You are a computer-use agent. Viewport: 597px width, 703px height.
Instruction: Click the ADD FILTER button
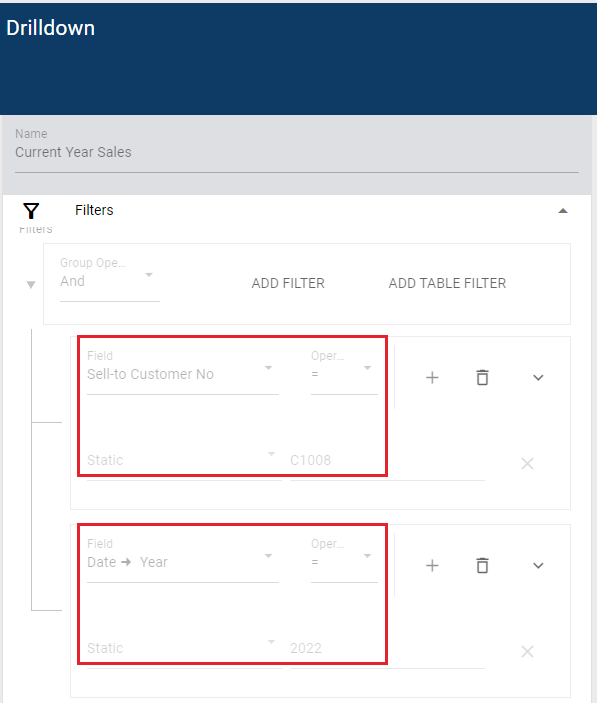tap(288, 283)
